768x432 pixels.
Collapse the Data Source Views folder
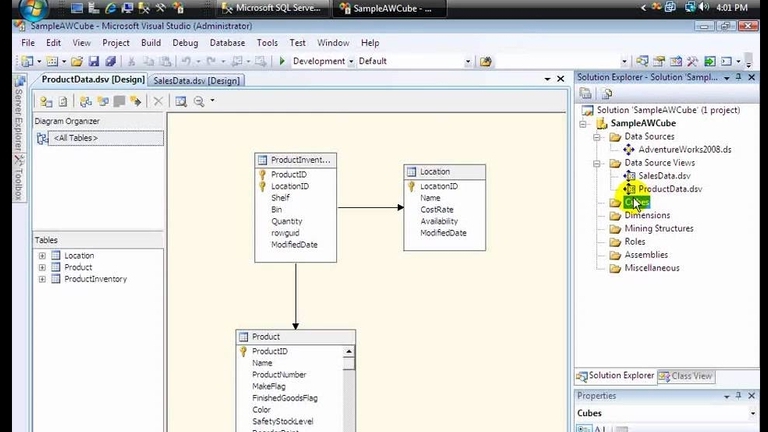click(x=597, y=164)
